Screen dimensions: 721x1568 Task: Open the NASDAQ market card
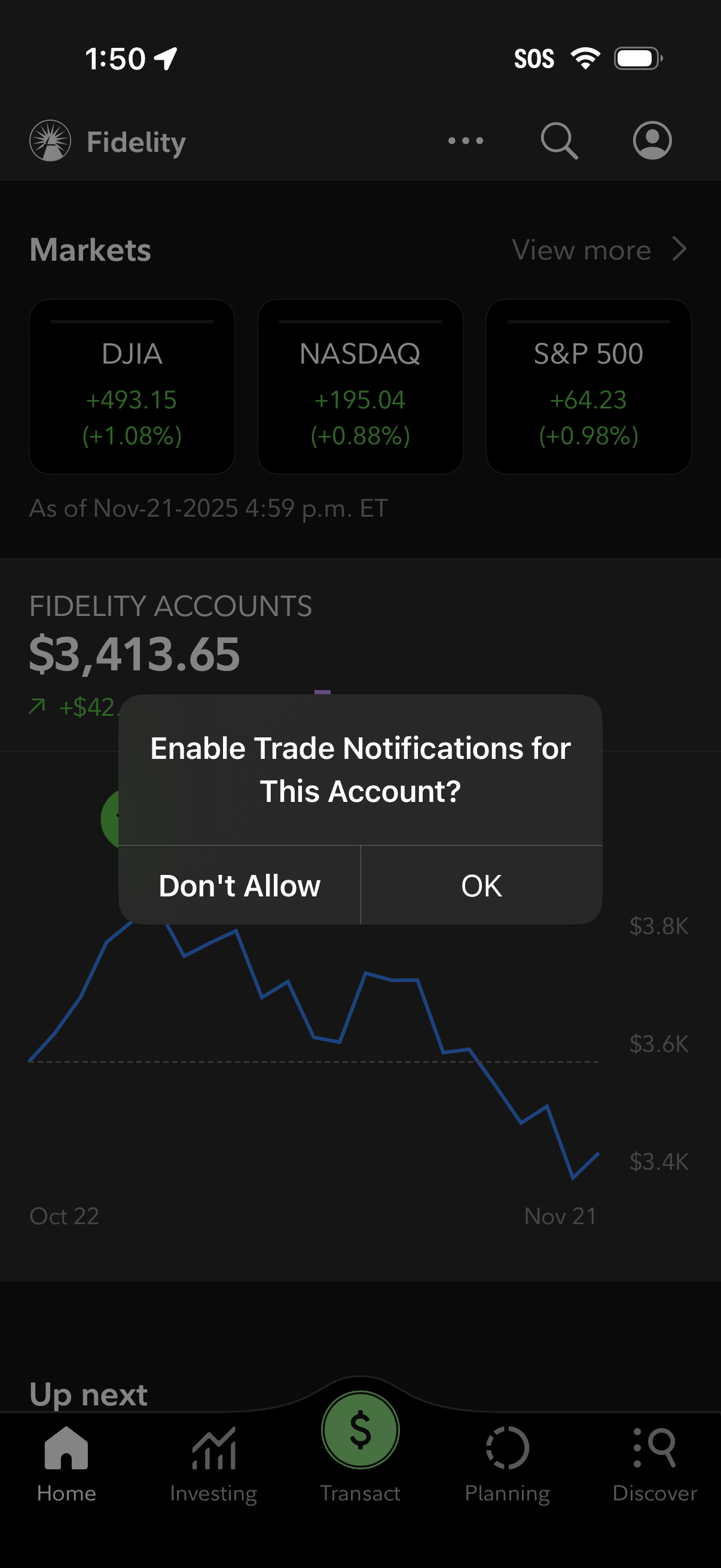[360, 386]
